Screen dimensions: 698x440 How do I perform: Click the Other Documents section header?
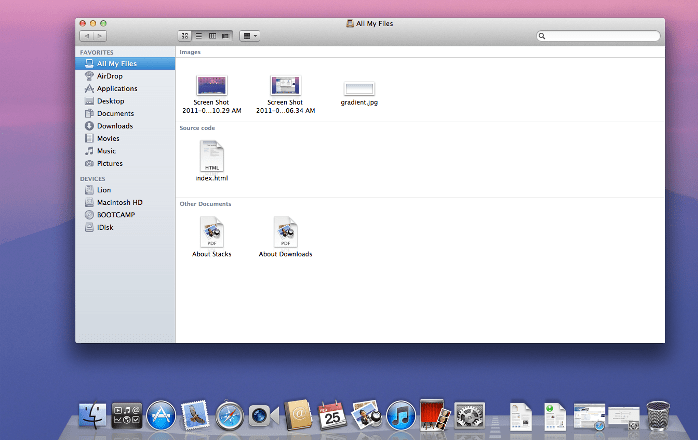[x=205, y=204]
